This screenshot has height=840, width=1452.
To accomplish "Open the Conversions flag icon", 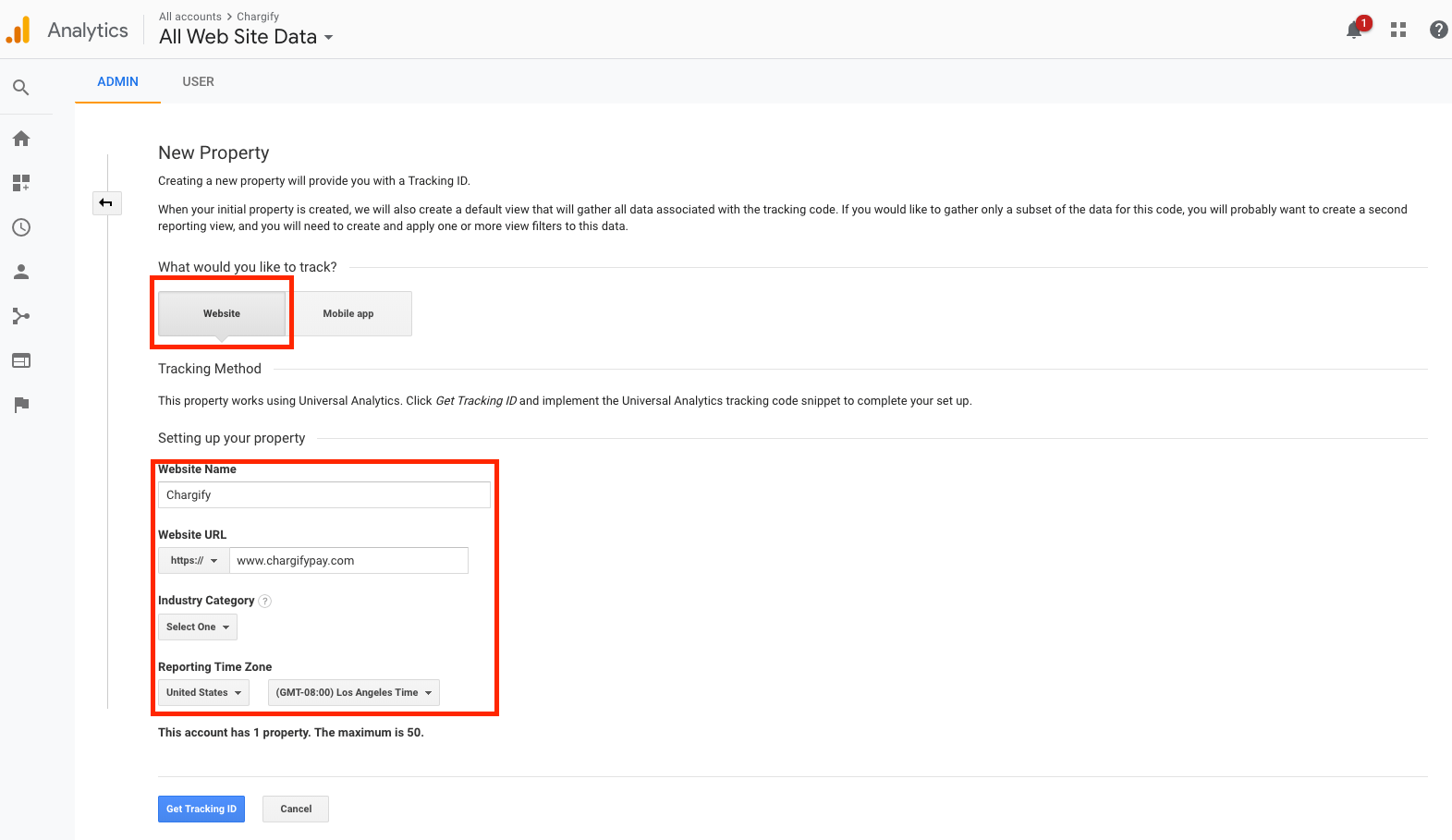I will pos(21,405).
